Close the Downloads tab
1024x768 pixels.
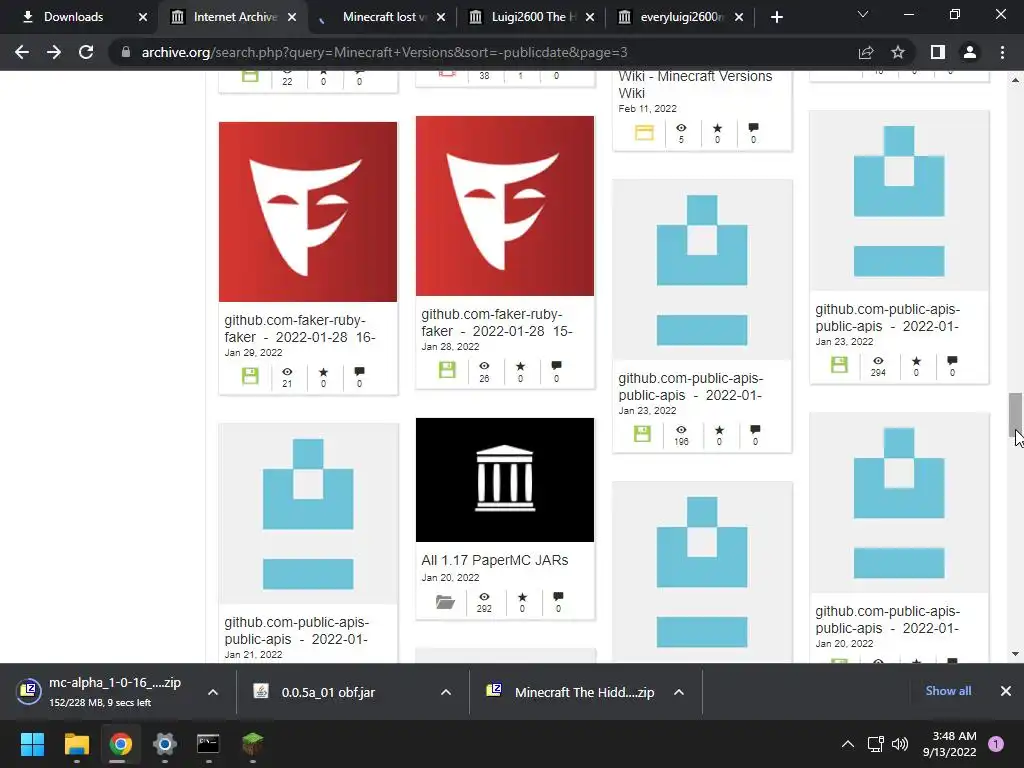click(143, 17)
